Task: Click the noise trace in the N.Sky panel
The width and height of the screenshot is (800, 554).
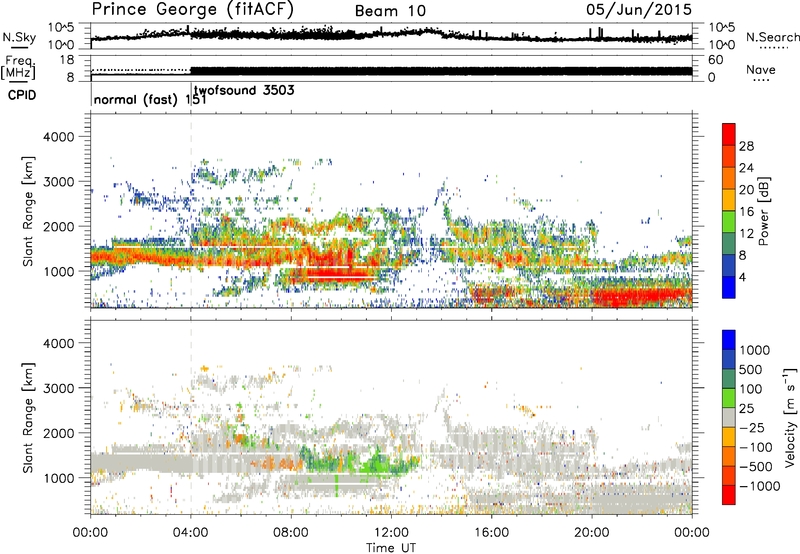Action: 391,35
